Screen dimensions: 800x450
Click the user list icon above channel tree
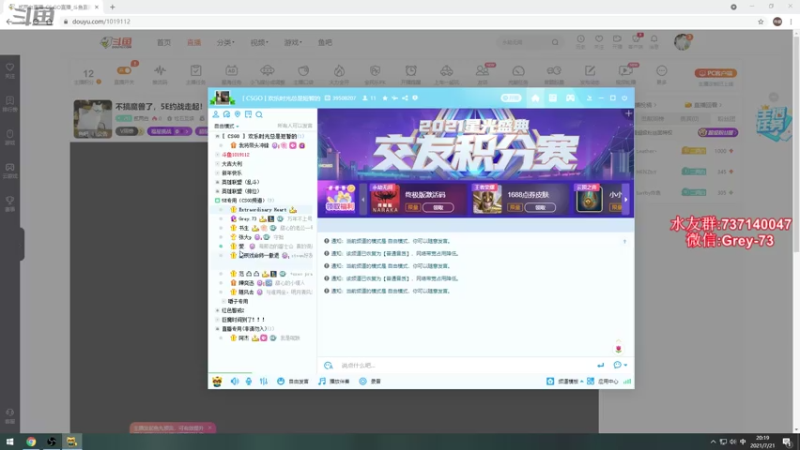click(216, 114)
